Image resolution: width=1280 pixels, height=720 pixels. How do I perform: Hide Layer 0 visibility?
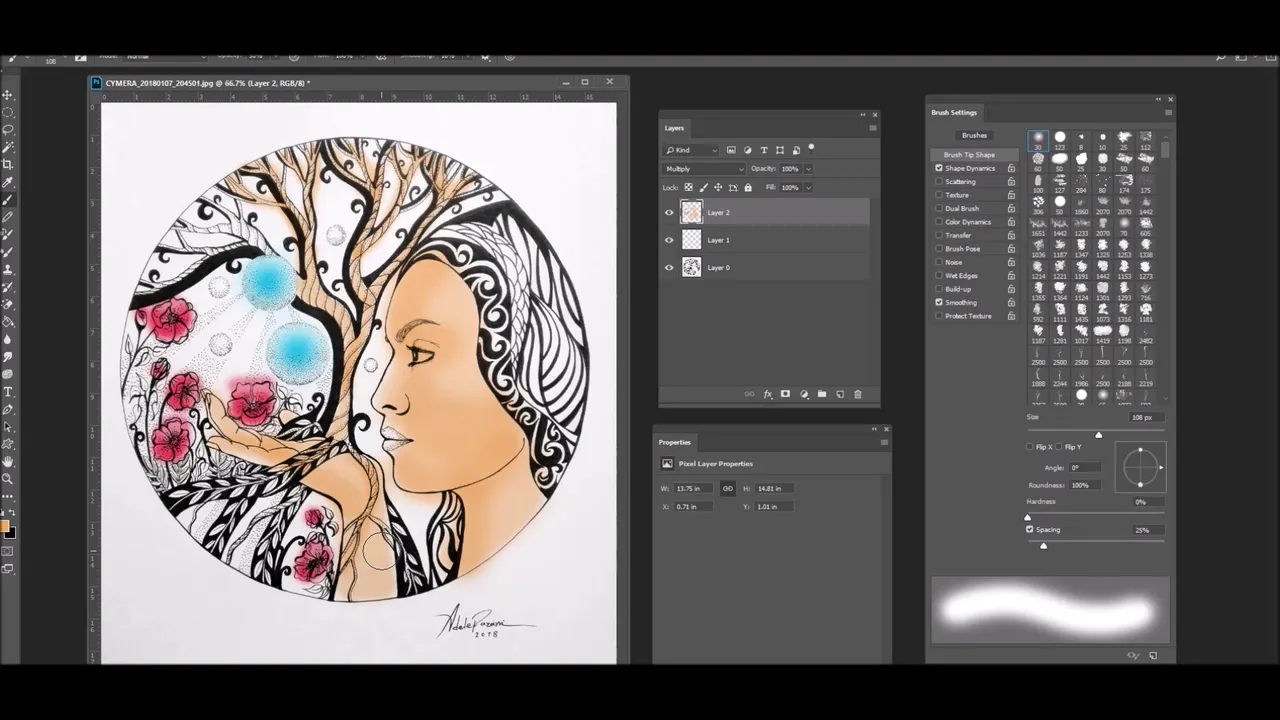coord(669,267)
